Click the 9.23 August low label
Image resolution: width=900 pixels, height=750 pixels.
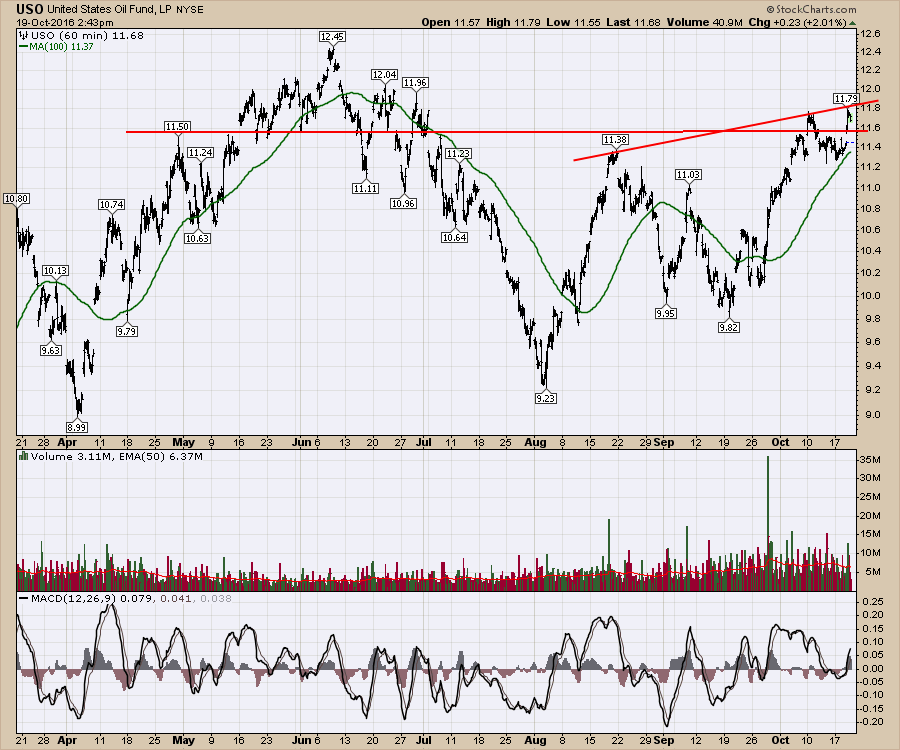546,398
